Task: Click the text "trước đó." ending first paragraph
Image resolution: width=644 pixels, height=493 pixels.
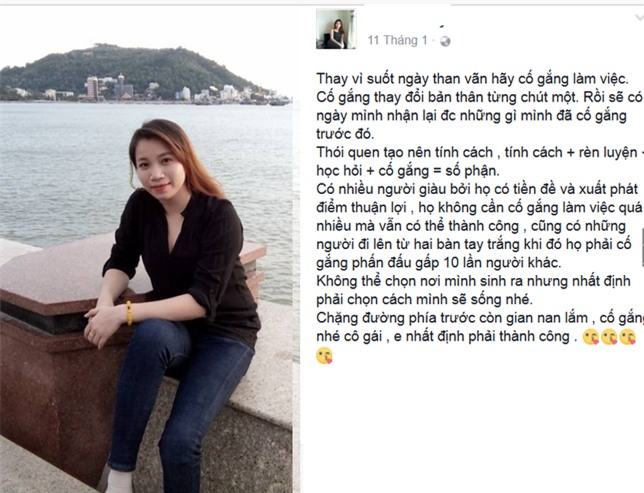Action: coord(345,134)
